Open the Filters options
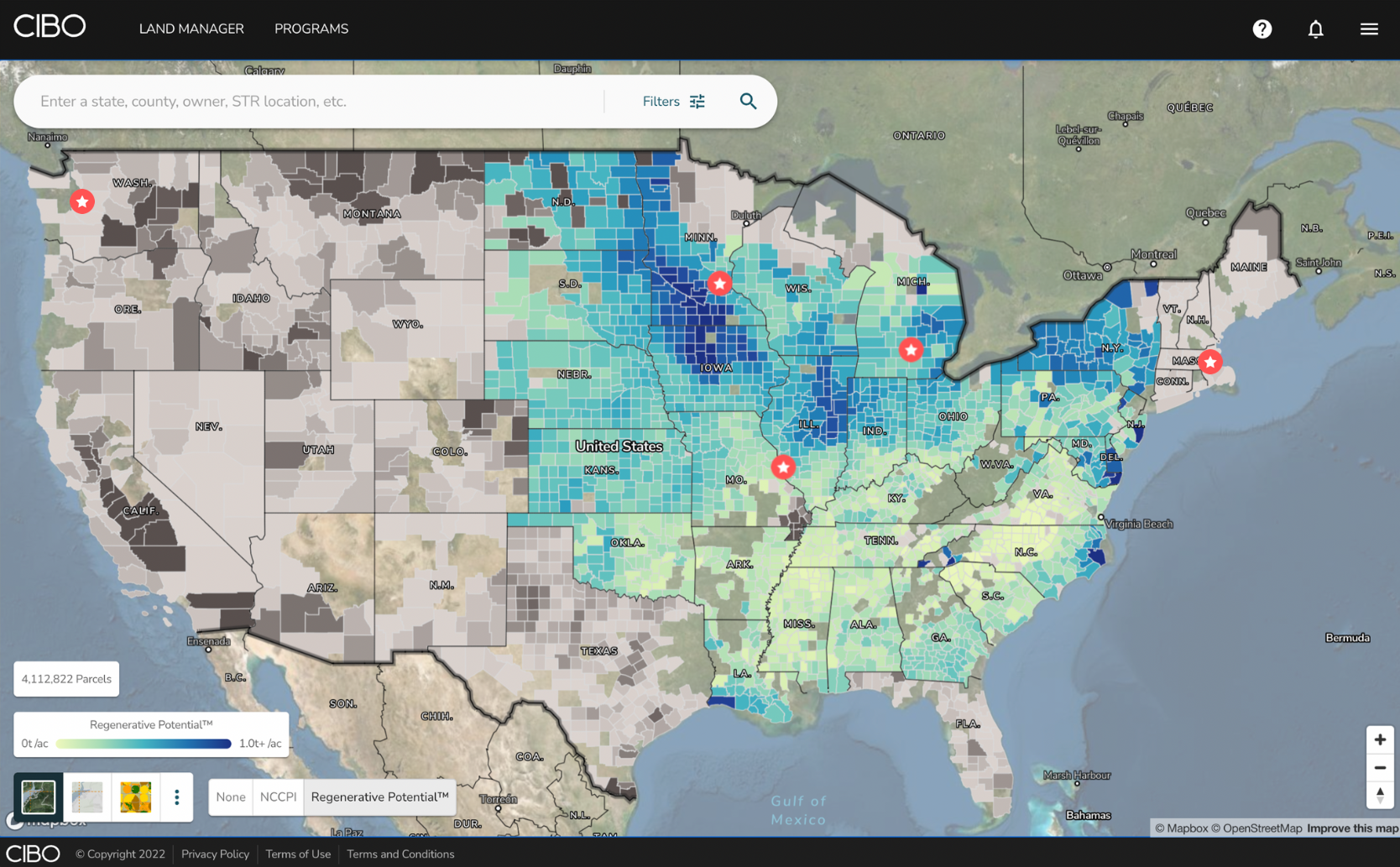 coord(674,102)
